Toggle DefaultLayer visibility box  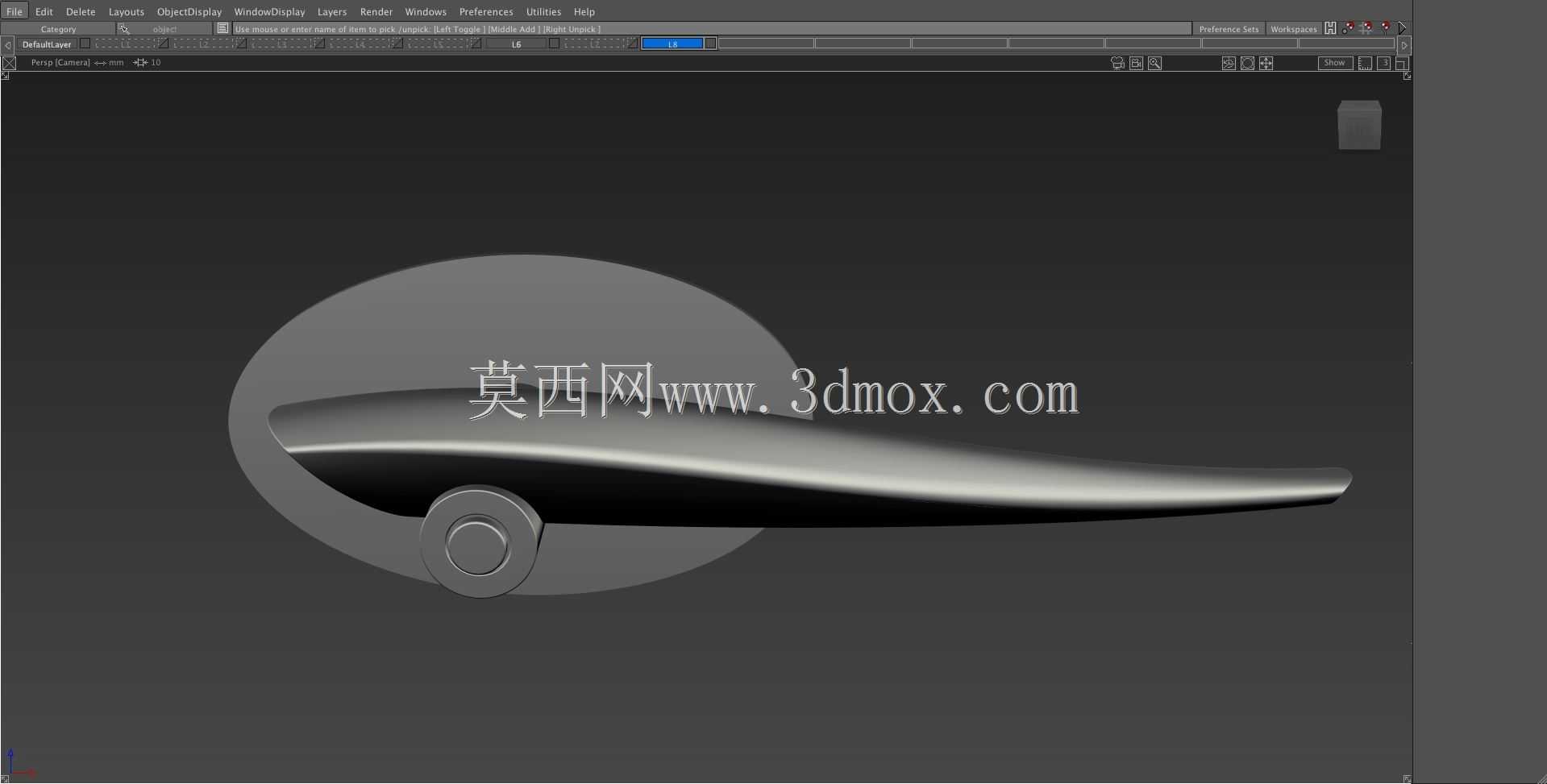point(85,44)
